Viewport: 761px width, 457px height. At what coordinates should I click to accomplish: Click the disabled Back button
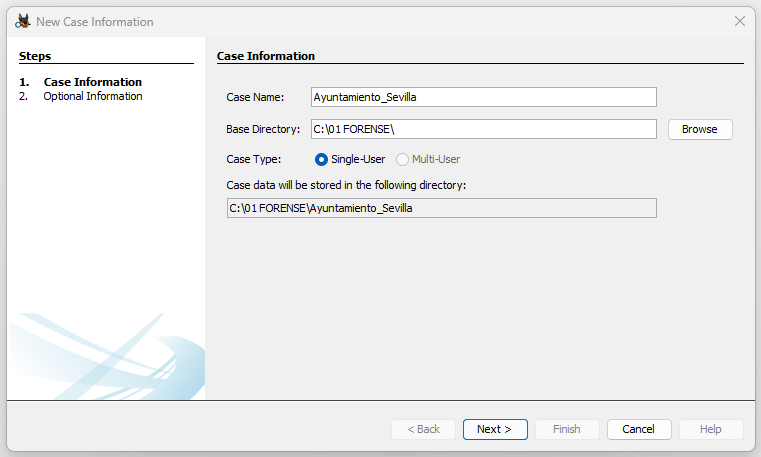tap(423, 429)
